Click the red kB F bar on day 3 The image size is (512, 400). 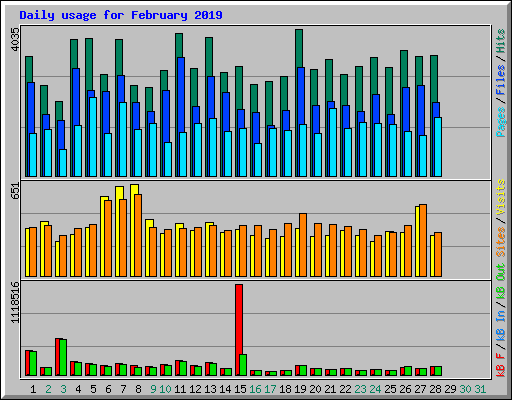coord(57,357)
